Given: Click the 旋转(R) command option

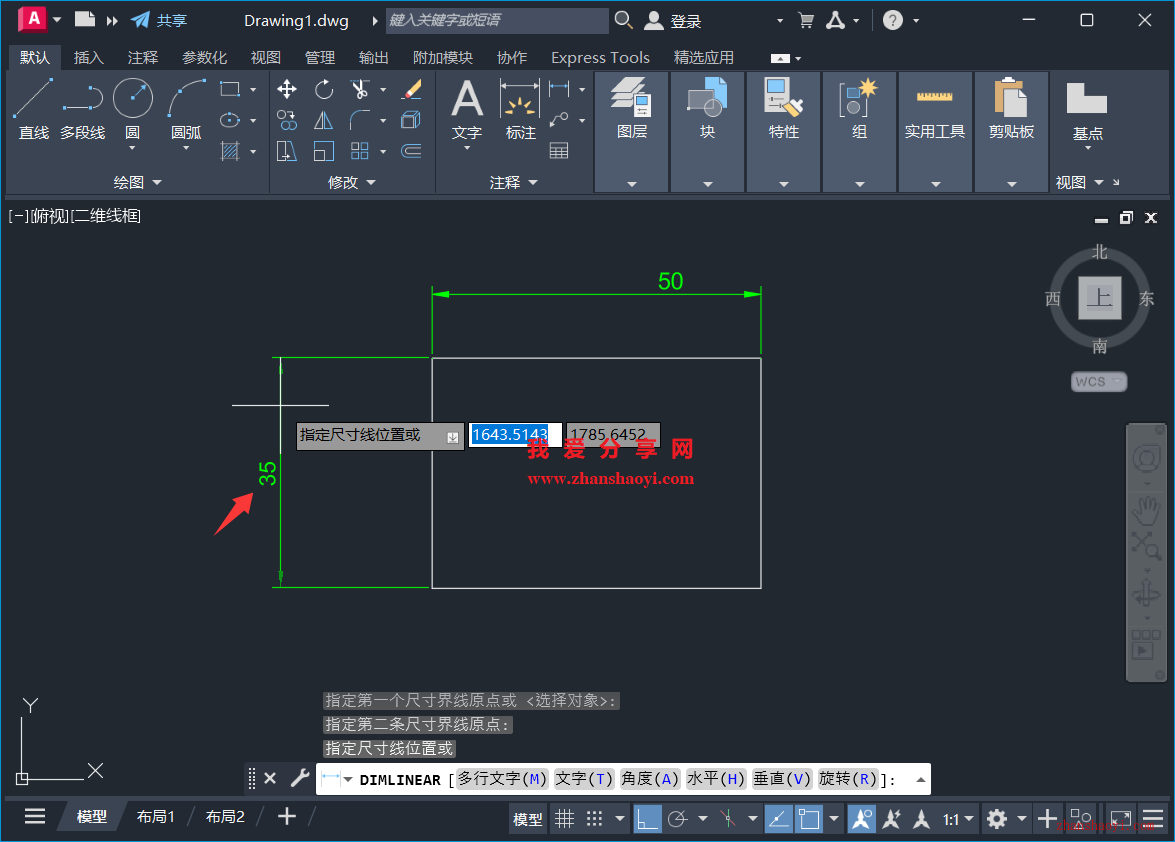Looking at the screenshot, I should click(847, 780).
